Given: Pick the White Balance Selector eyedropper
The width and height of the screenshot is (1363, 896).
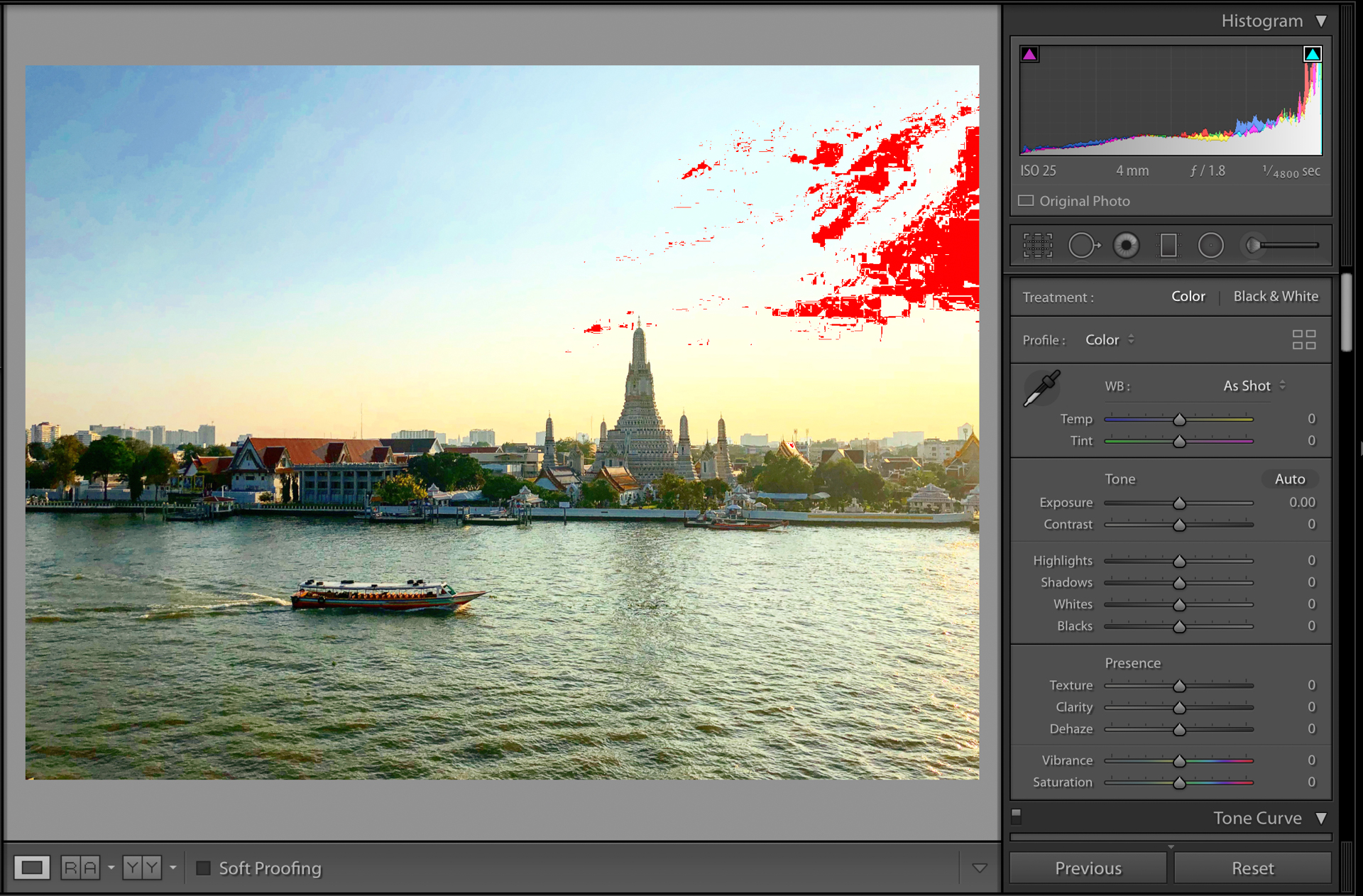Looking at the screenshot, I should (1041, 388).
